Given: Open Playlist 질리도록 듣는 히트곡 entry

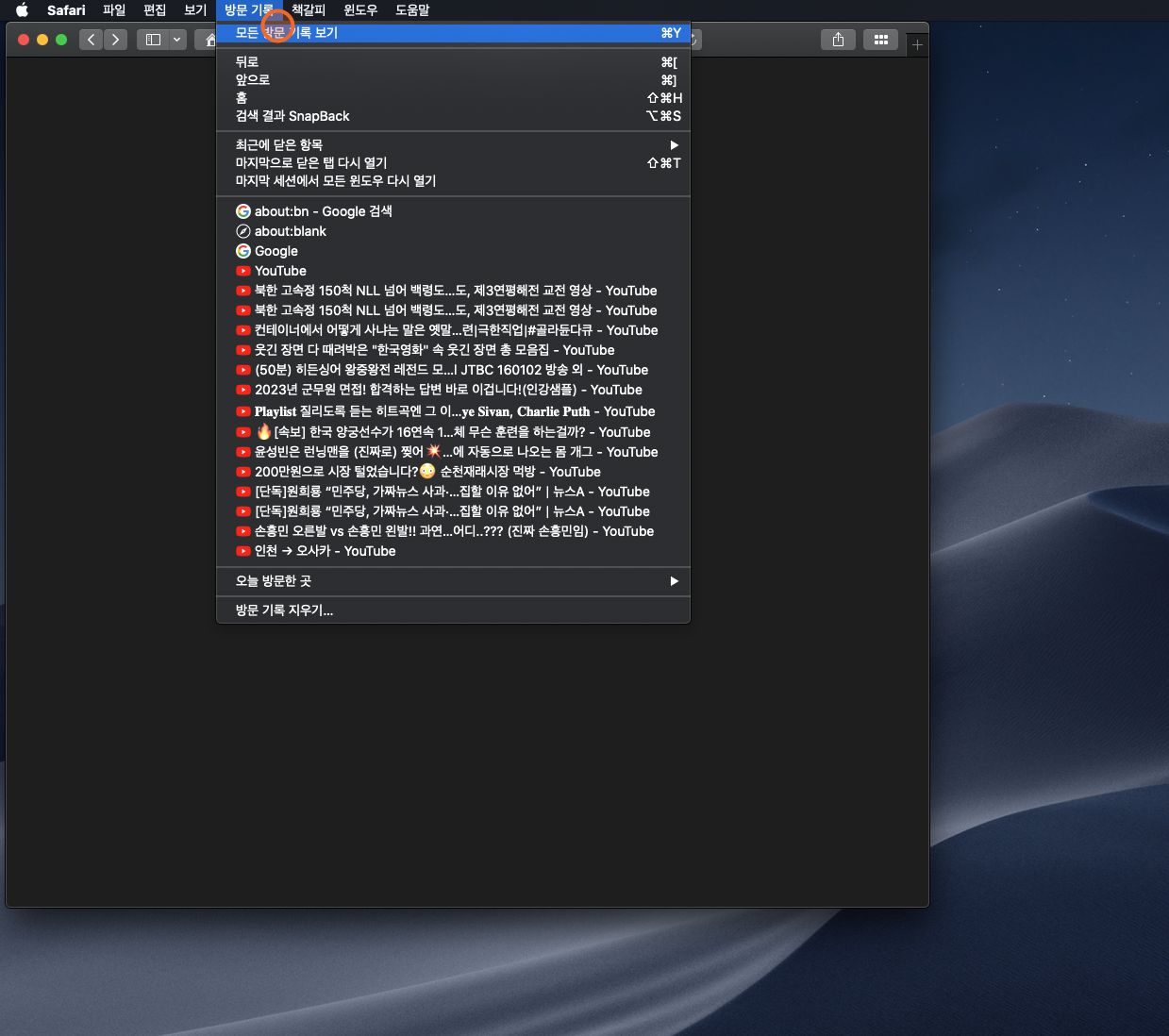Looking at the screenshot, I should [454, 411].
